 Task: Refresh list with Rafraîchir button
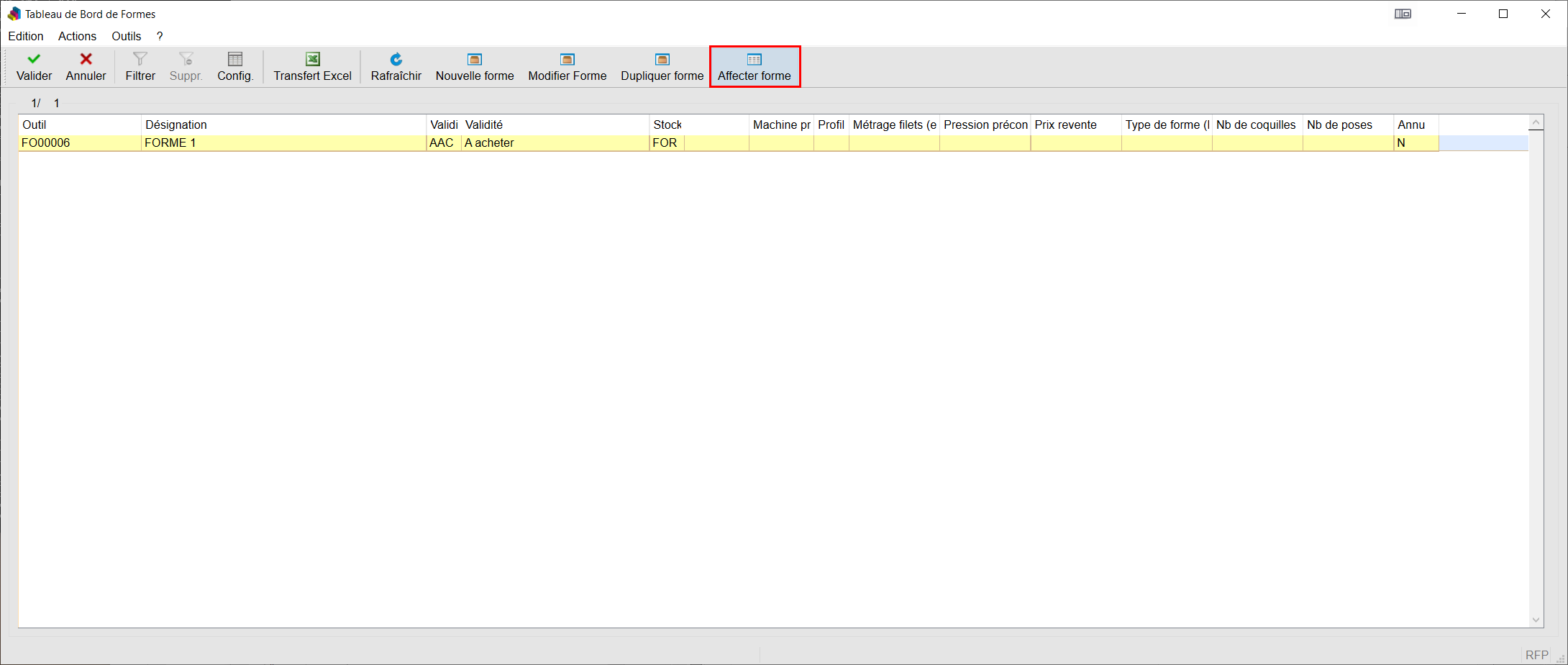point(396,67)
